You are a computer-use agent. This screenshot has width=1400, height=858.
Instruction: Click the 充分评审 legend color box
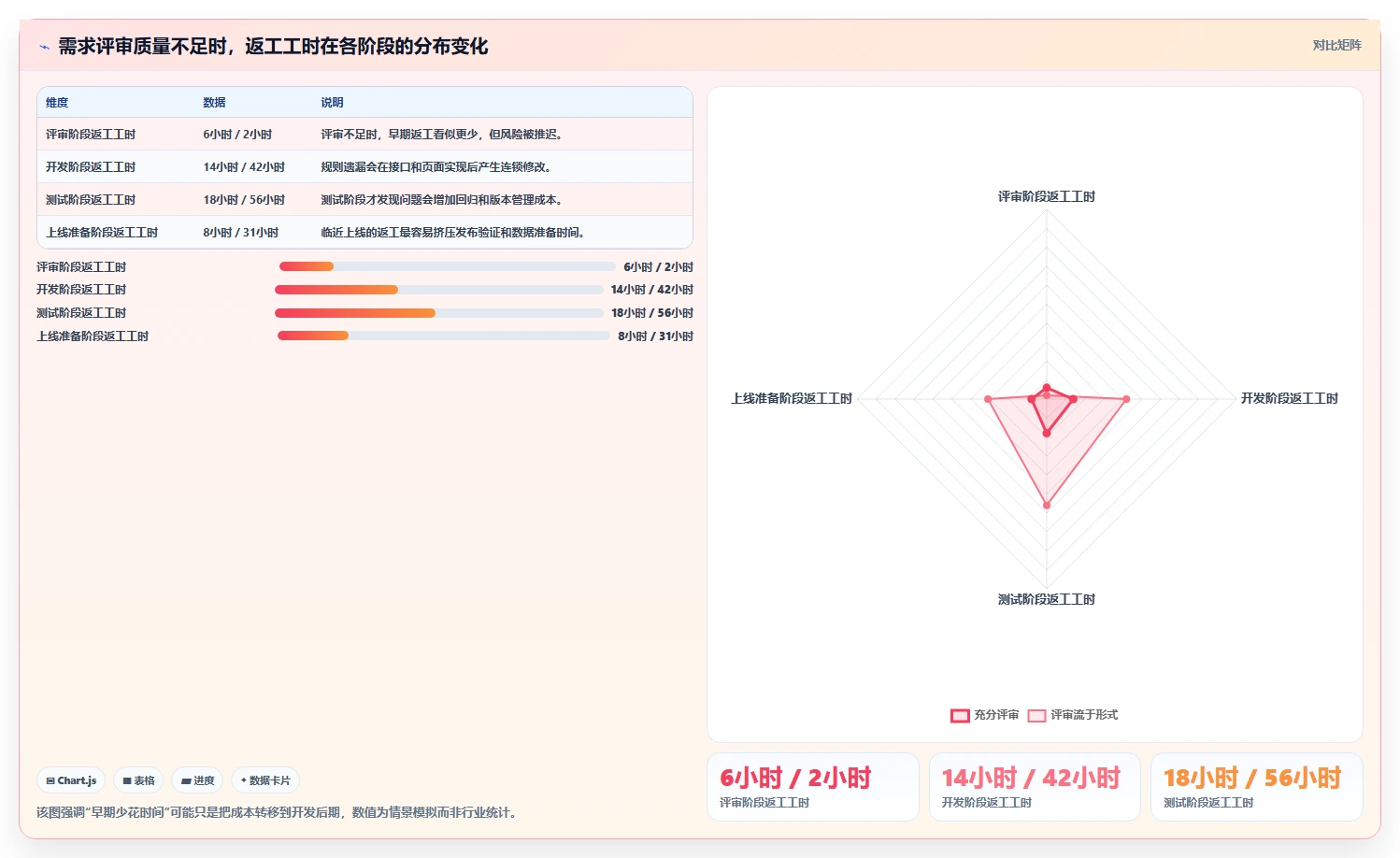pos(960,716)
